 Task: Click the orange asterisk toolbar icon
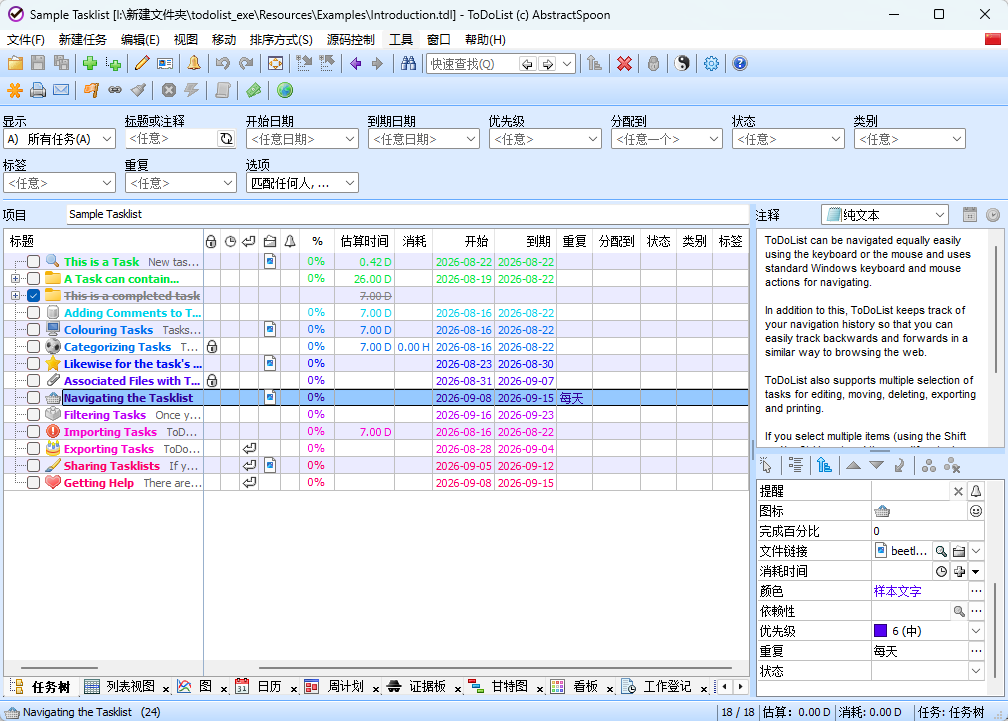tap(15, 91)
